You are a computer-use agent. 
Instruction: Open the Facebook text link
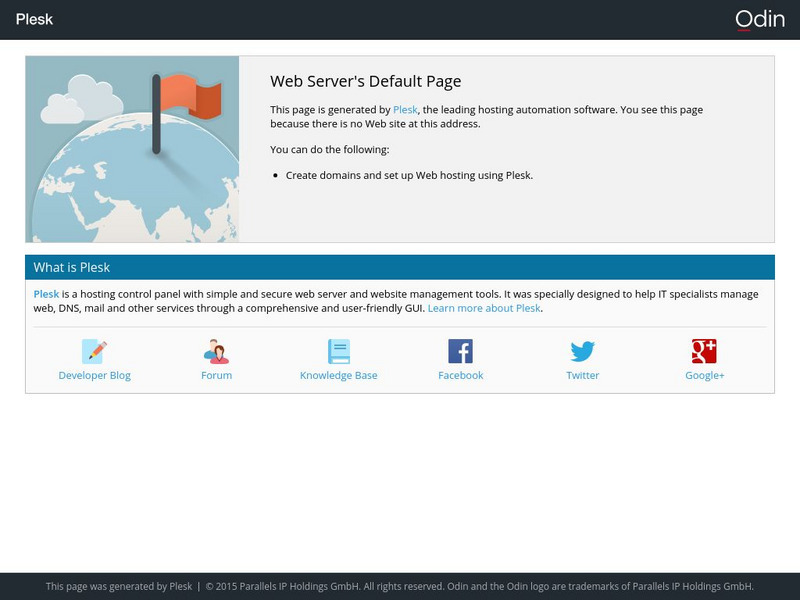(460, 376)
